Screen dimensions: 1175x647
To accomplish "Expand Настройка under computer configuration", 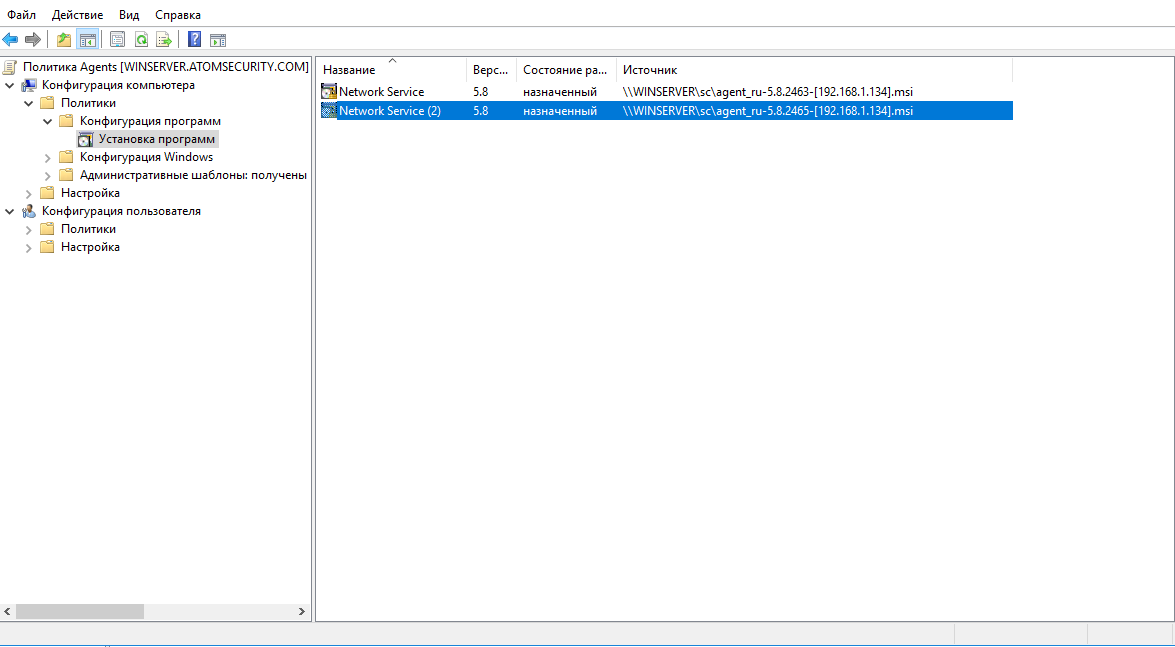I will coord(28,192).
